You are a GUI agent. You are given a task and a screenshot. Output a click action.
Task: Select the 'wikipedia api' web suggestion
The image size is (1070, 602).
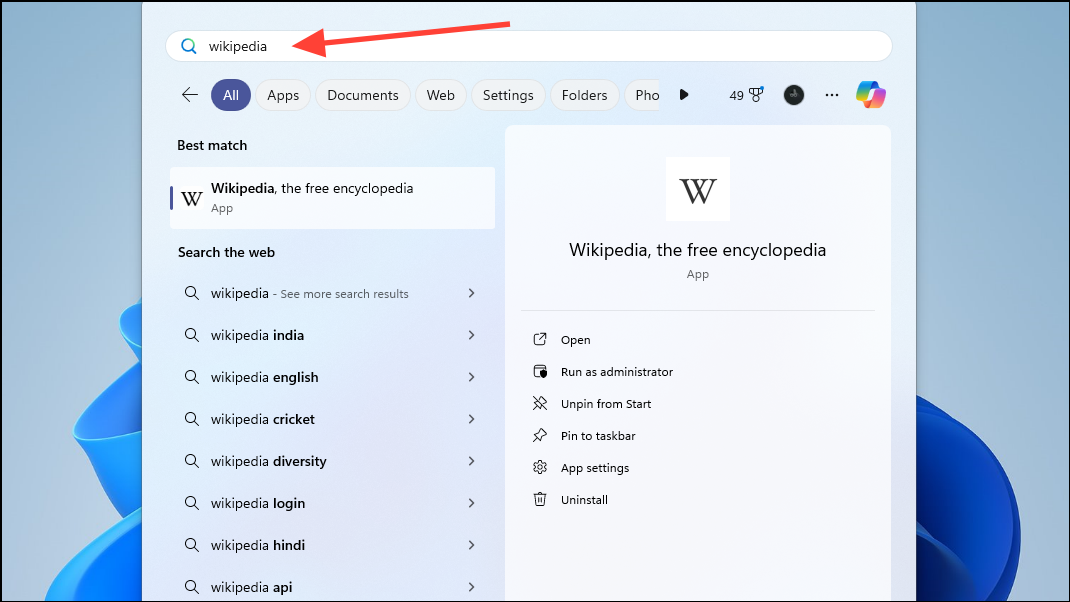tap(332, 586)
